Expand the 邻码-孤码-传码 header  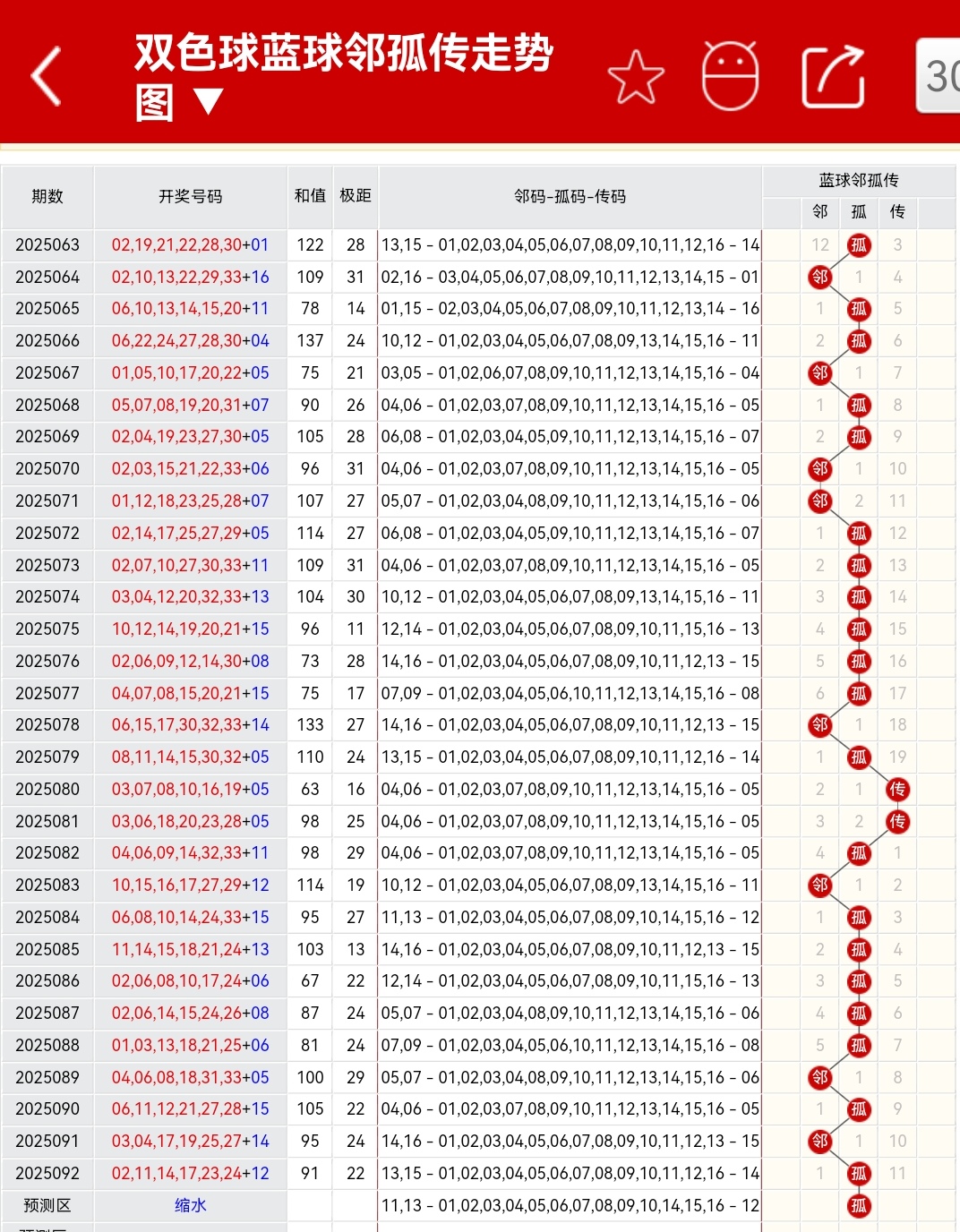click(570, 197)
